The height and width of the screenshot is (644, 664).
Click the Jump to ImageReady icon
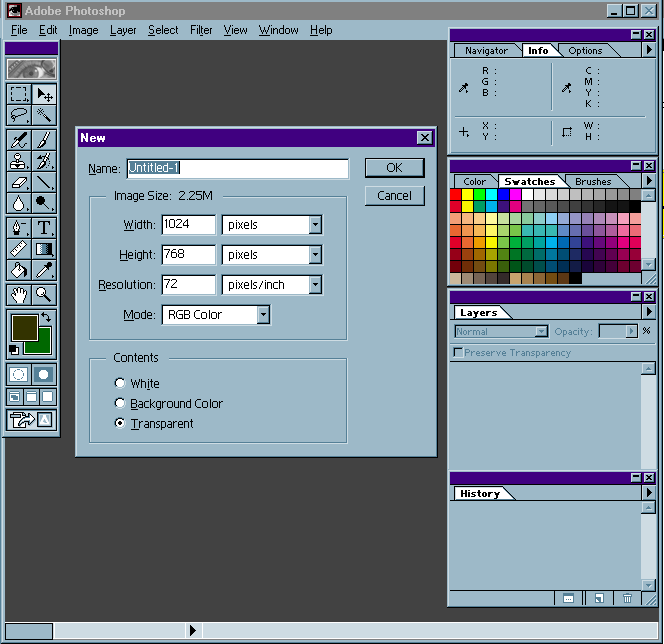click(x=31, y=420)
